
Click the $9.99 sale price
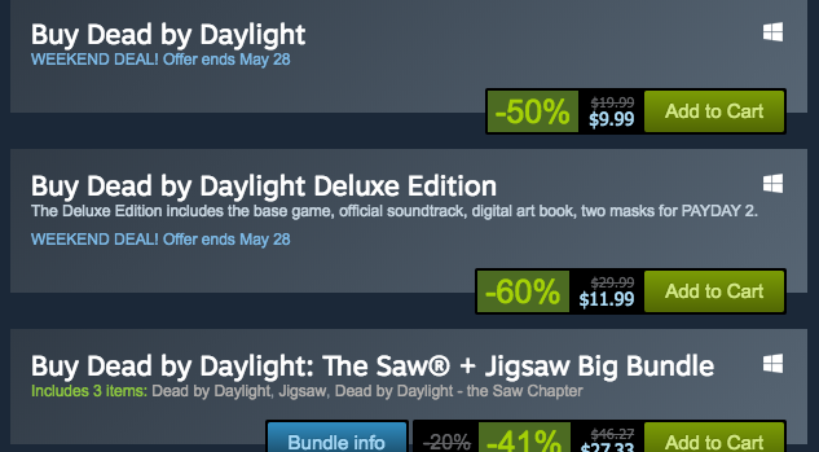(x=611, y=119)
